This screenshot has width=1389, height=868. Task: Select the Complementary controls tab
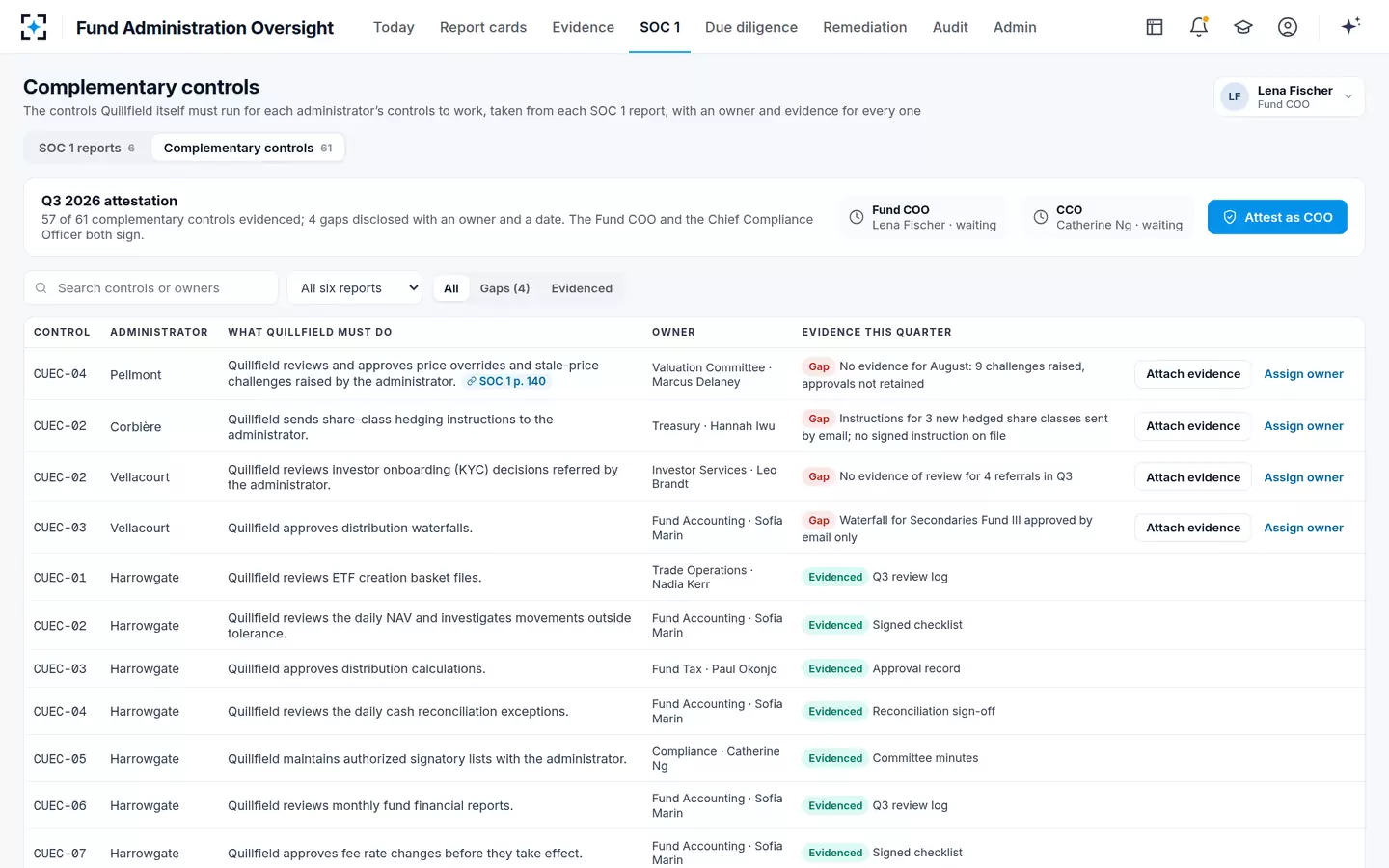(248, 148)
